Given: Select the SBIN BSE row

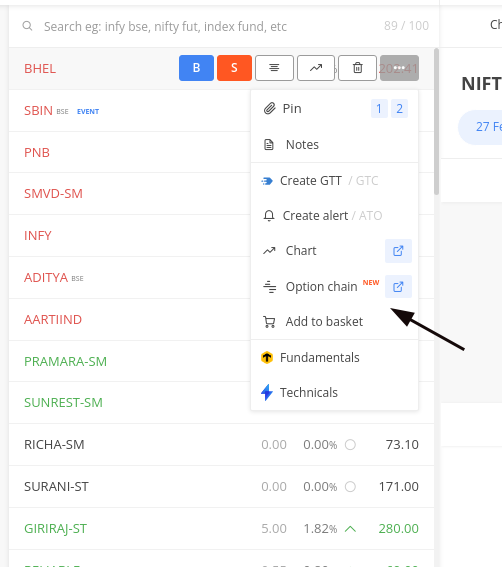Looking at the screenshot, I should pyautogui.click(x=129, y=111).
